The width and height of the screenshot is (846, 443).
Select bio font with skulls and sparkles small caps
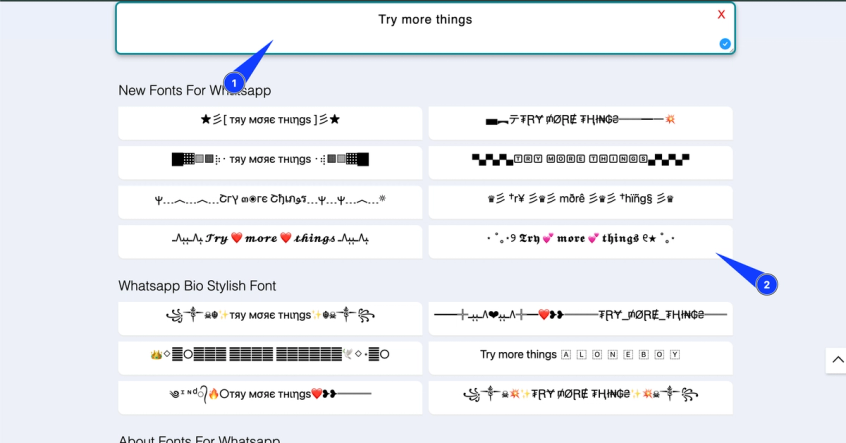[270, 318]
